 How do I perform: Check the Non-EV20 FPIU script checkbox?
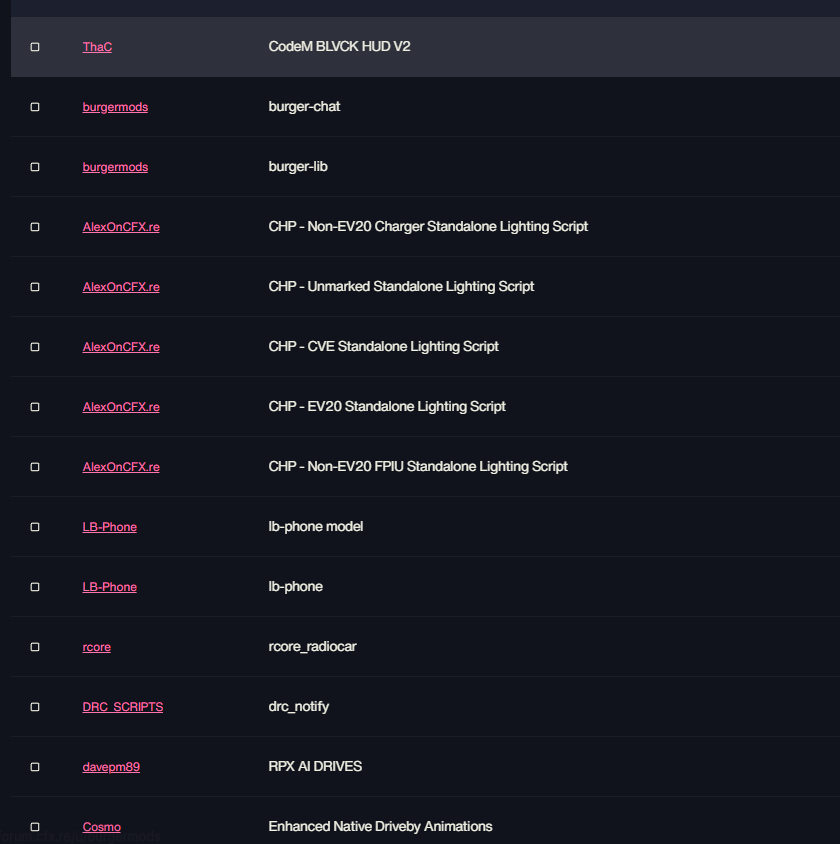click(x=35, y=467)
